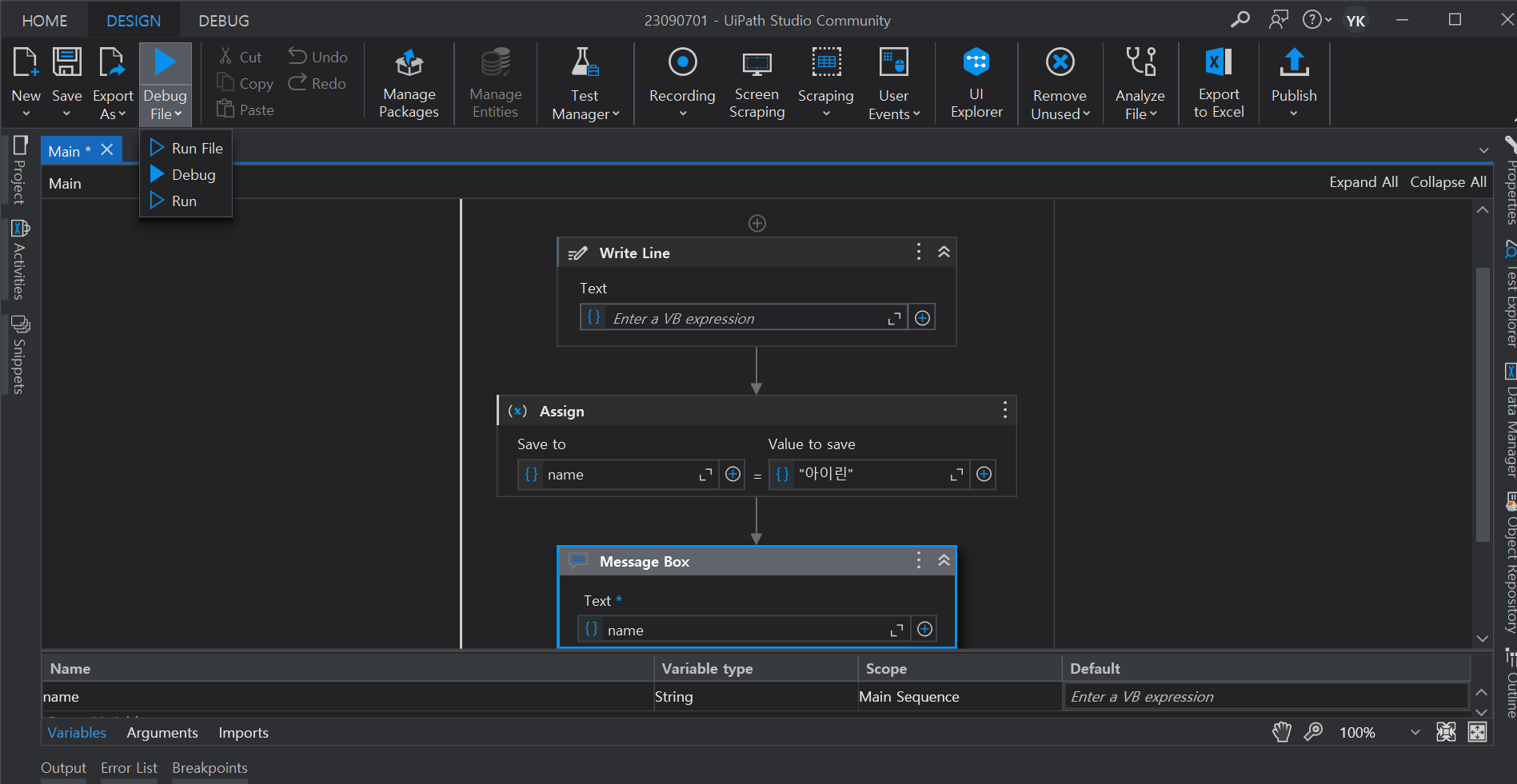Screen dimensions: 1517x784
Task: Click the Save icon
Action: click(x=67, y=62)
